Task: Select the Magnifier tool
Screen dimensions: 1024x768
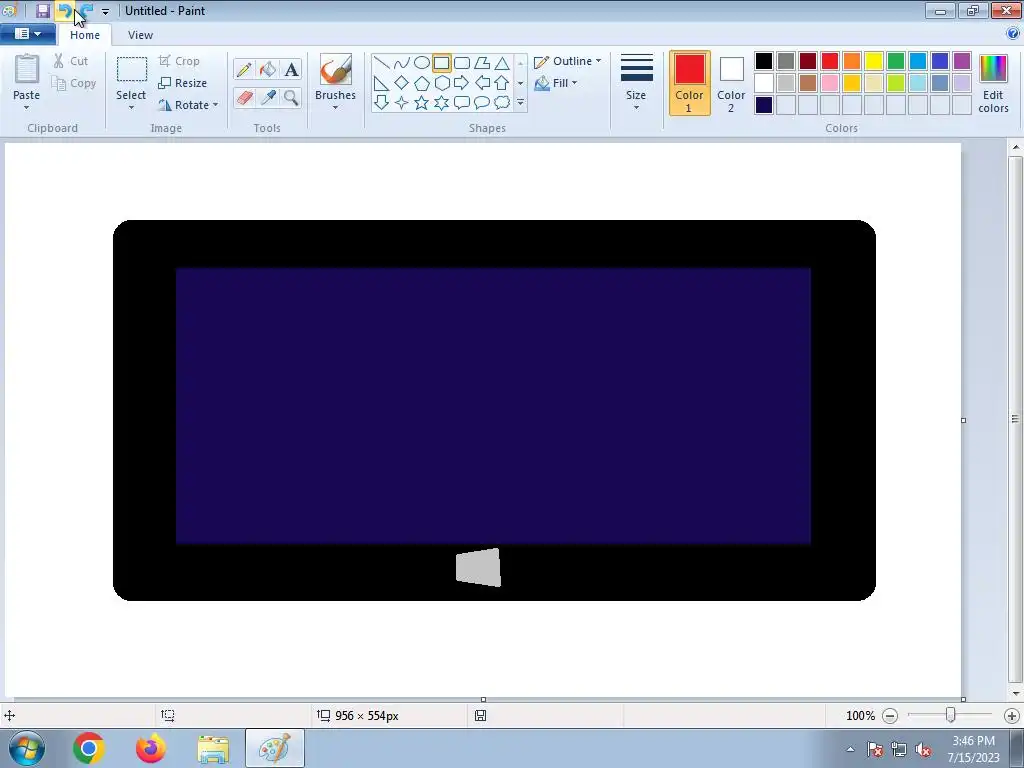Action: (291, 97)
